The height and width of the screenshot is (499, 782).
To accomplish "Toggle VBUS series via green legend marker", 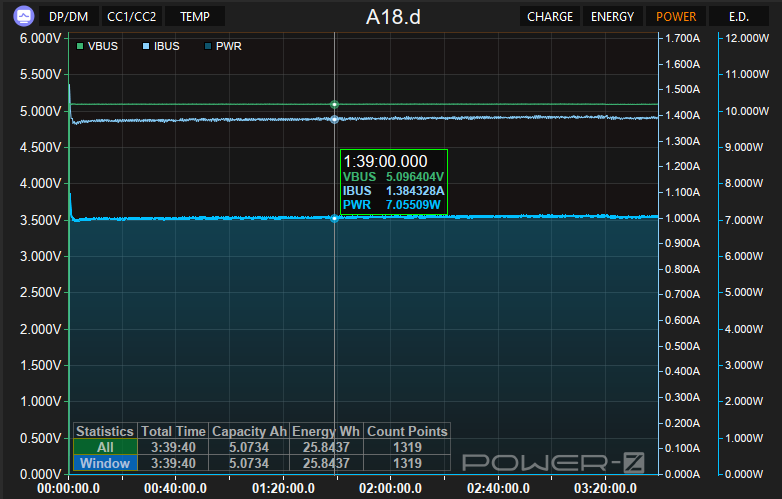I will (80, 46).
